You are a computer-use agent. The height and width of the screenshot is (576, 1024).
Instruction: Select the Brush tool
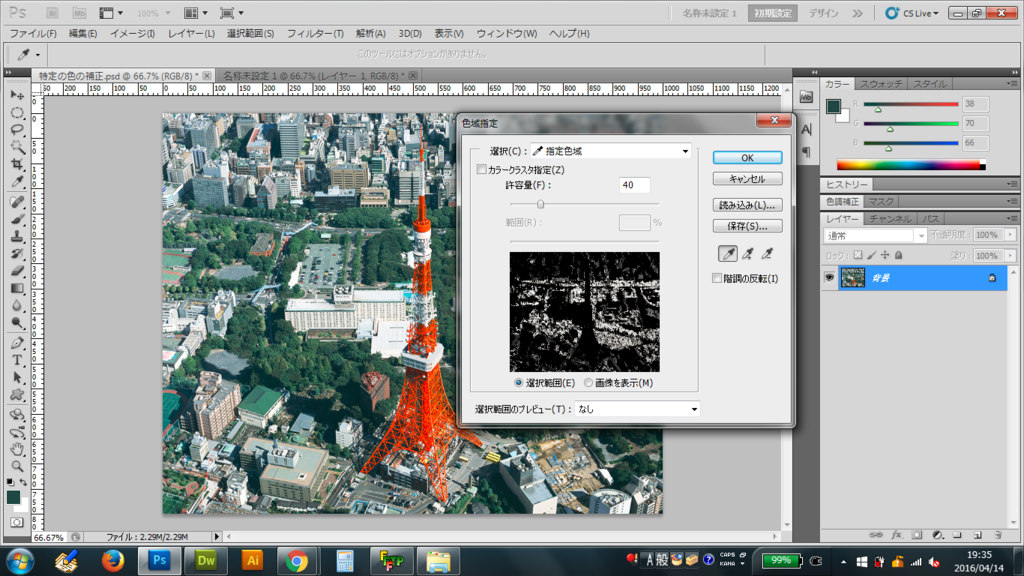17,219
